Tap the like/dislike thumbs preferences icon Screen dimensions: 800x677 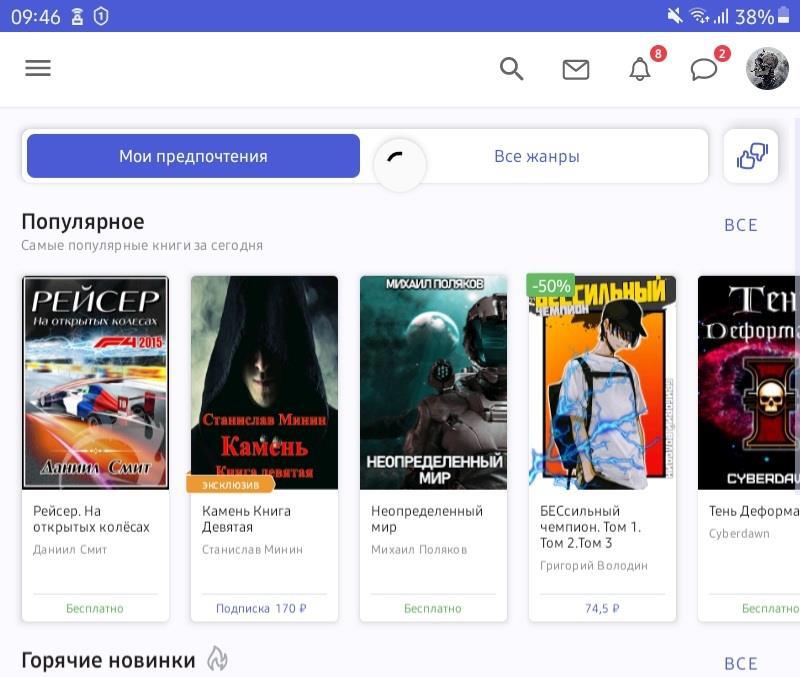coord(751,156)
